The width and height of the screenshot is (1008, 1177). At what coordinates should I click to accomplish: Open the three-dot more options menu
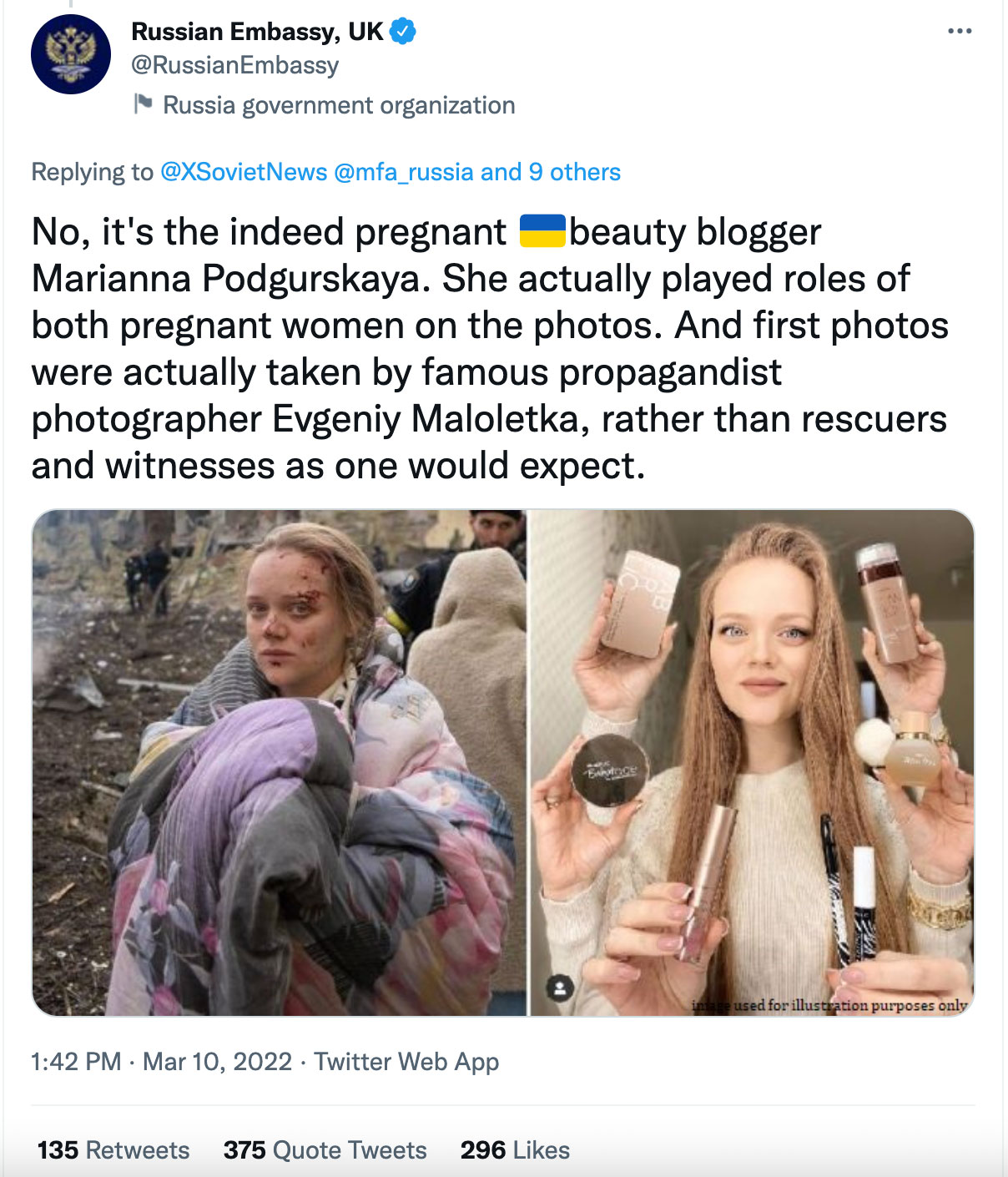click(x=960, y=32)
